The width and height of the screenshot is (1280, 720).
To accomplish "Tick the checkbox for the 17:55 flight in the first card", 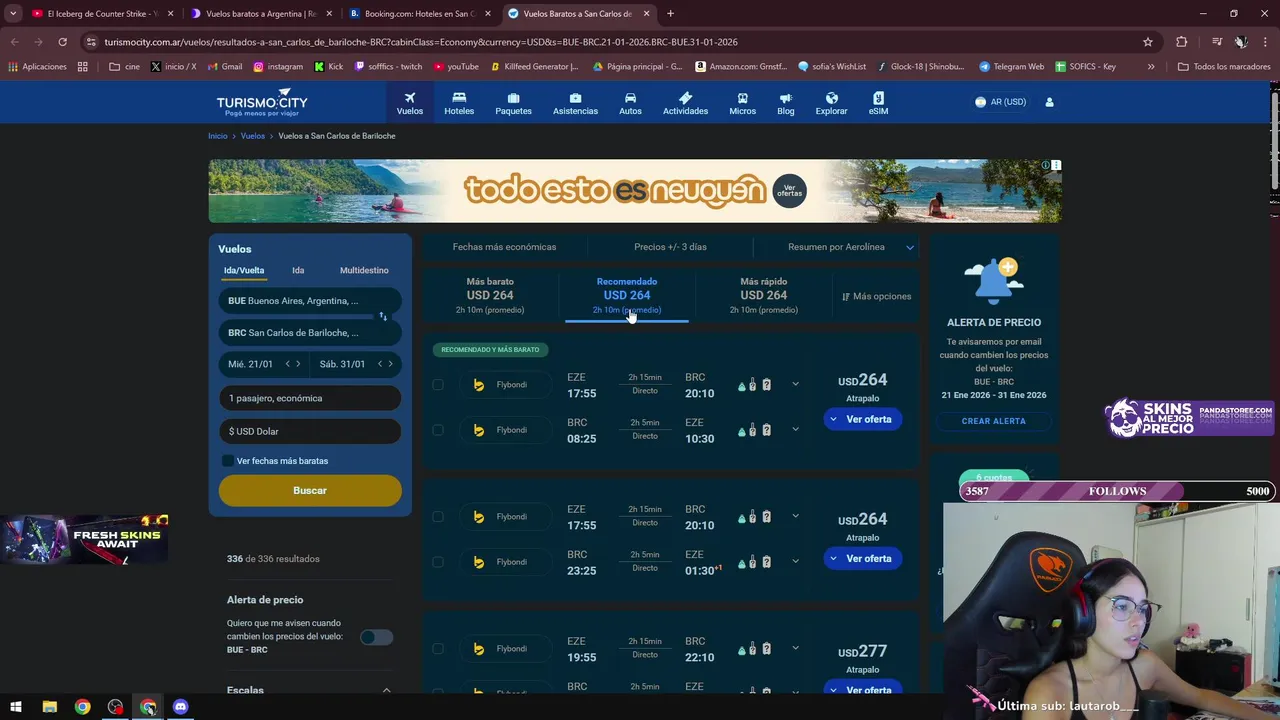I will point(438,385).
